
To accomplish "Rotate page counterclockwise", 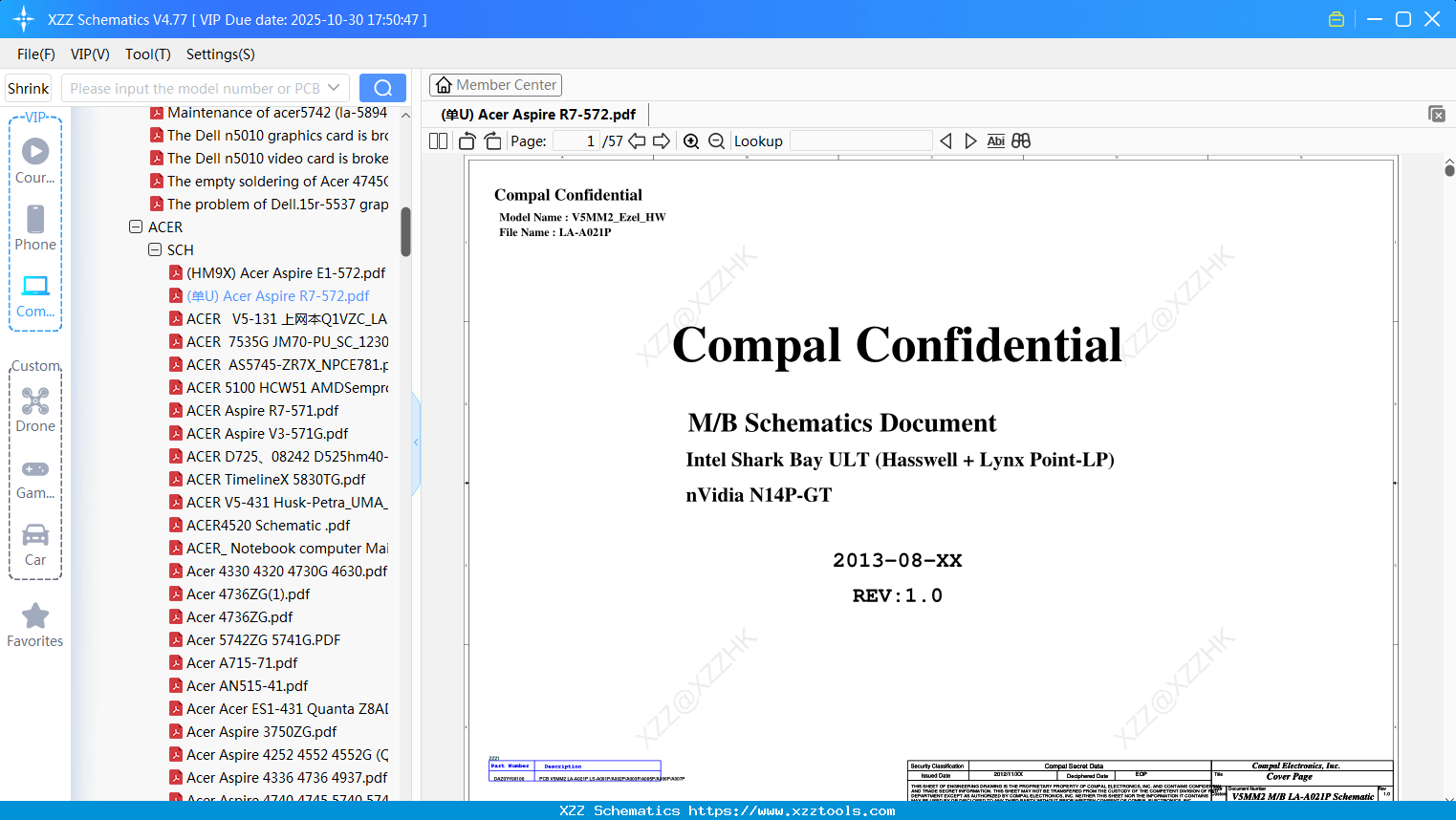I will click(467, 141).
